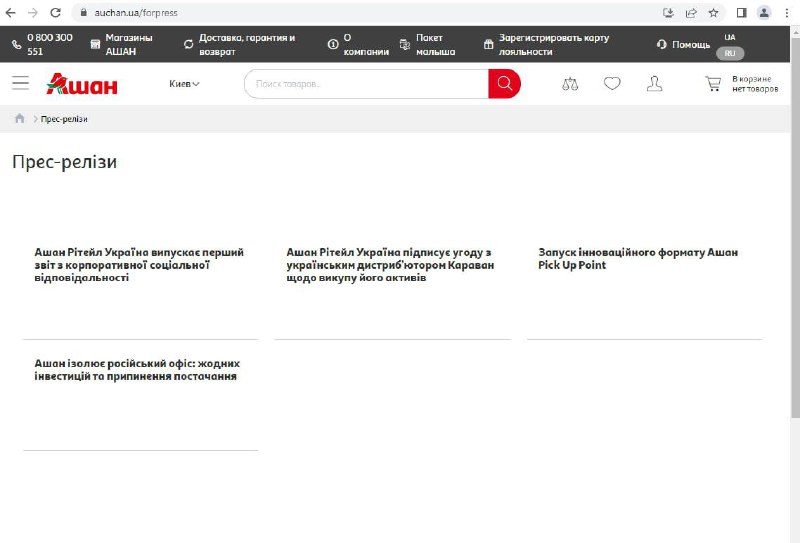Open the hamburger menu
This screenshot has width=800, height=543.
[x=20, y=83]
